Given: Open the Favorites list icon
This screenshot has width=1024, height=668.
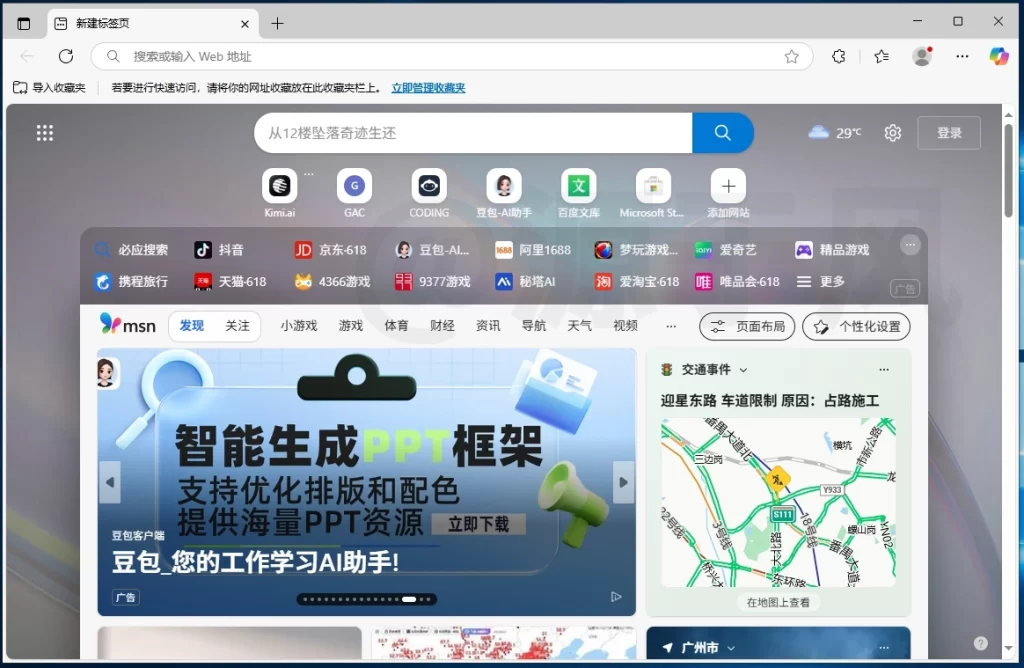Looking at the screenshot, I should [x=881, y=56].
